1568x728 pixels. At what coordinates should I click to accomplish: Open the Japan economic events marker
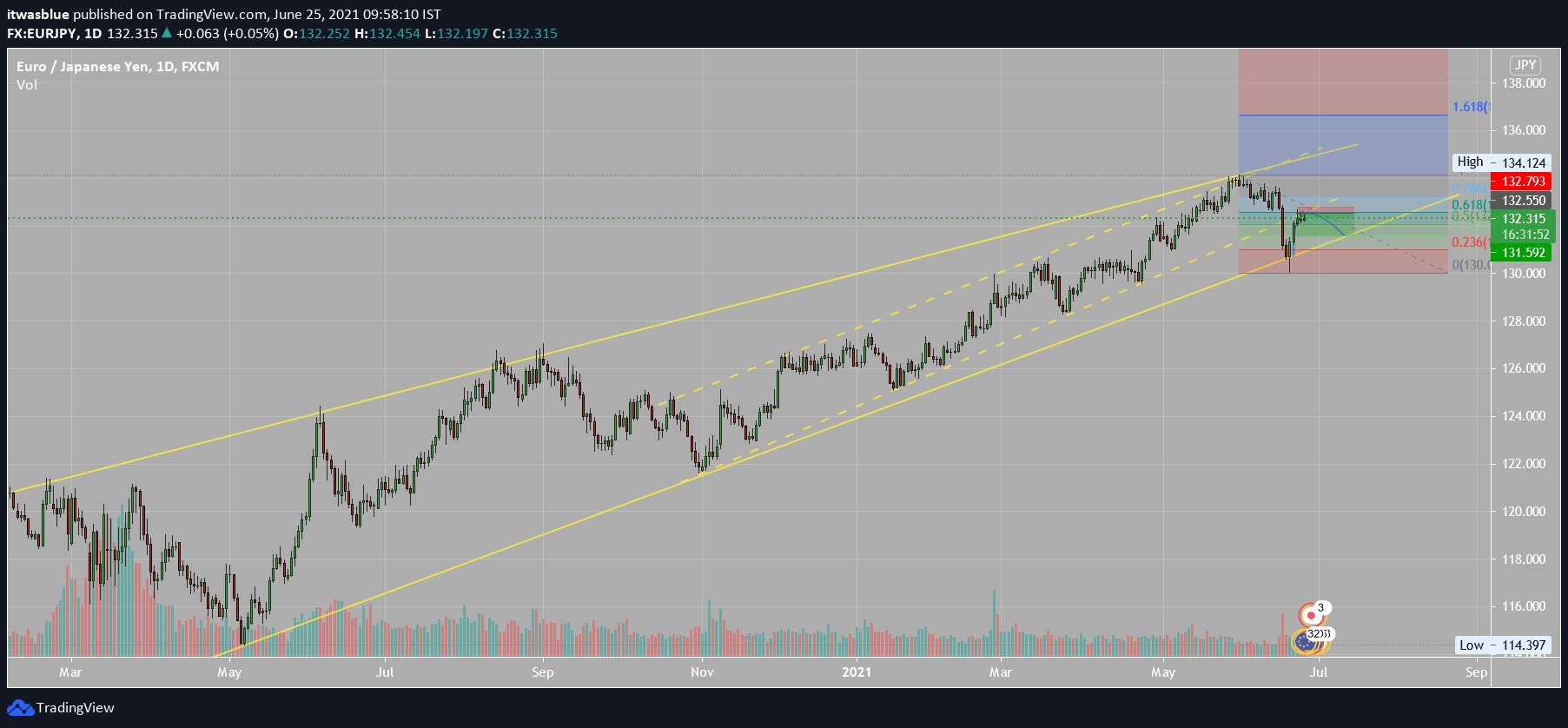[x=1310, y=615]
